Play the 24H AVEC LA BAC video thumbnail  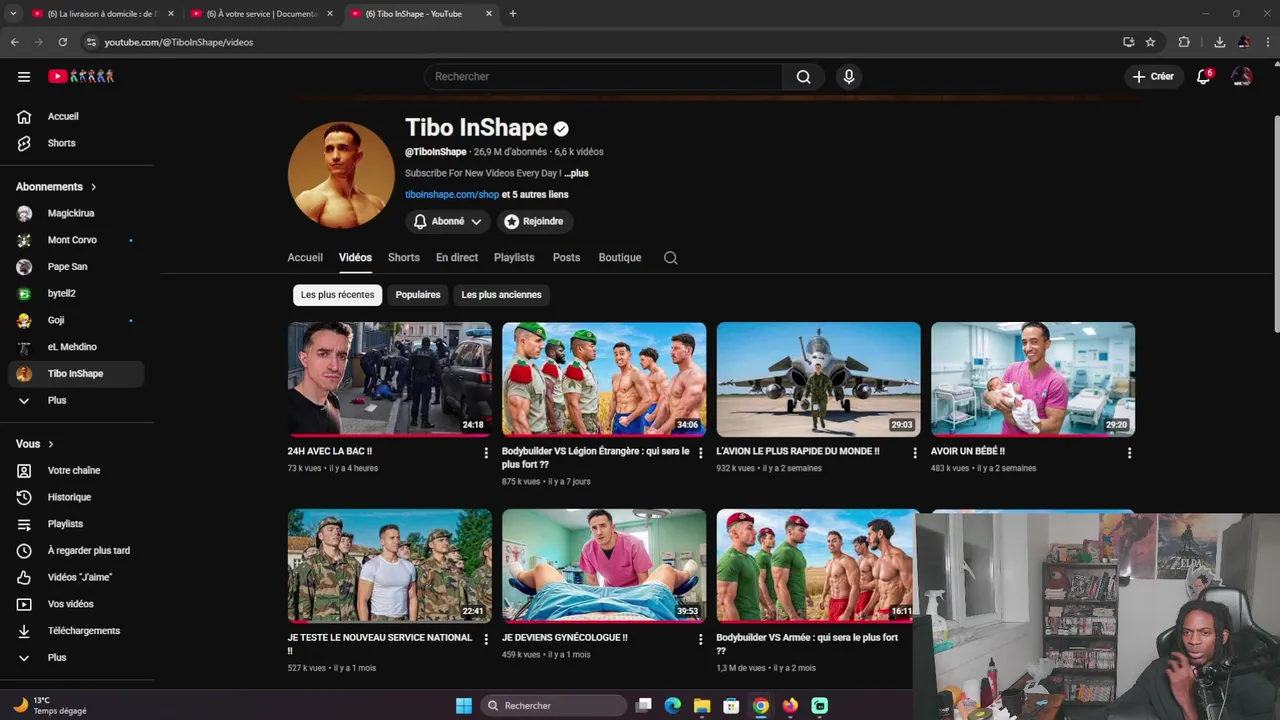(390, 379)
